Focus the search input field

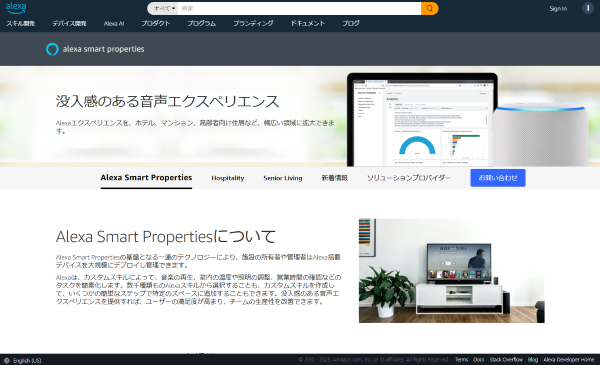pyautogui.click(x=299, y=8)
